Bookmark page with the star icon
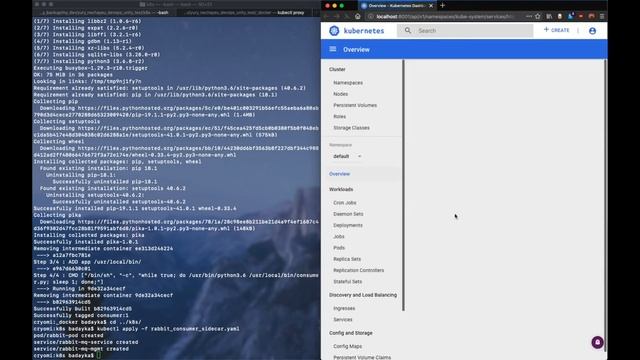 coord(538,16)
